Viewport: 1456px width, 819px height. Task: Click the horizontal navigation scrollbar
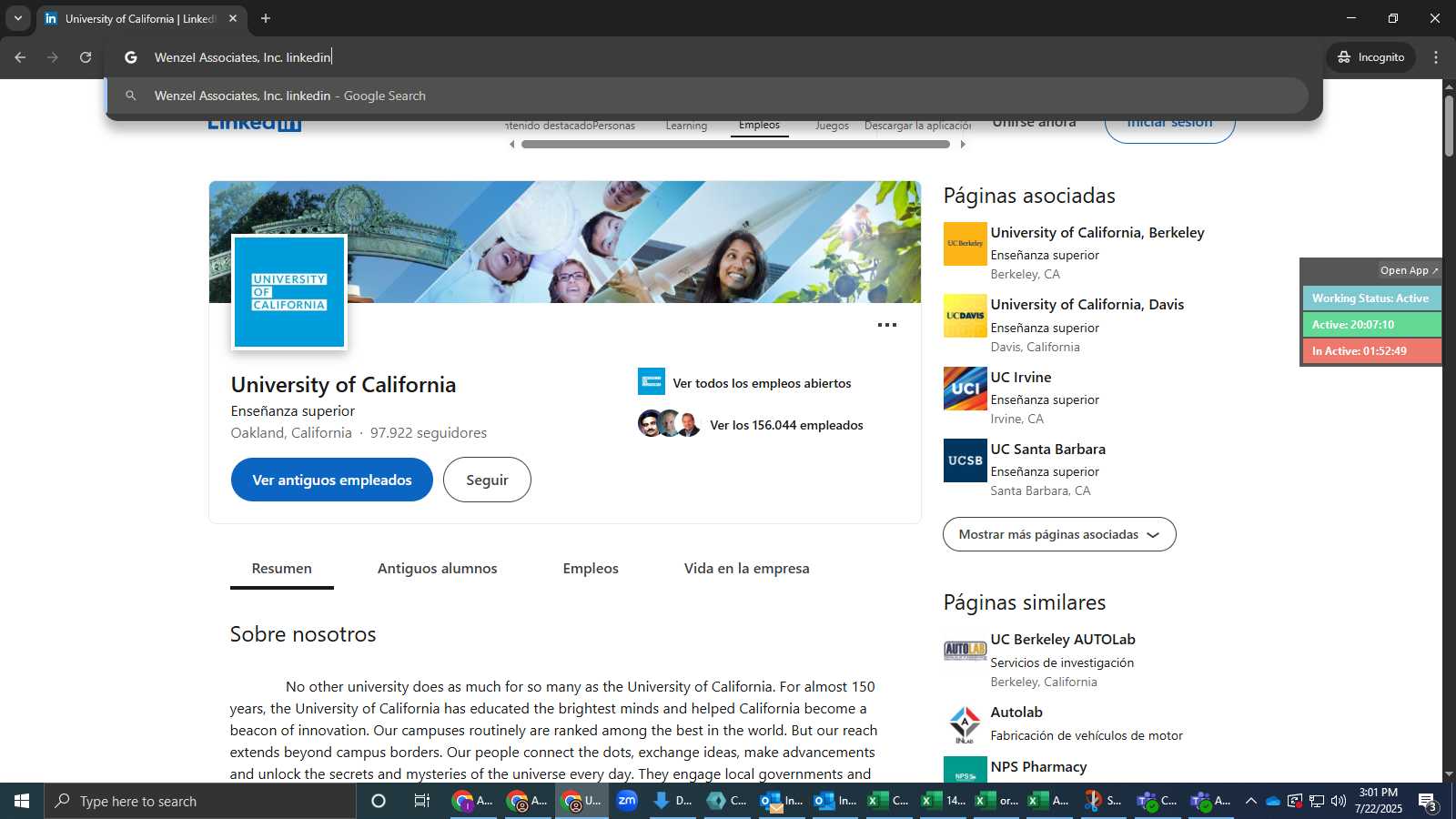(x=735, y=144)
